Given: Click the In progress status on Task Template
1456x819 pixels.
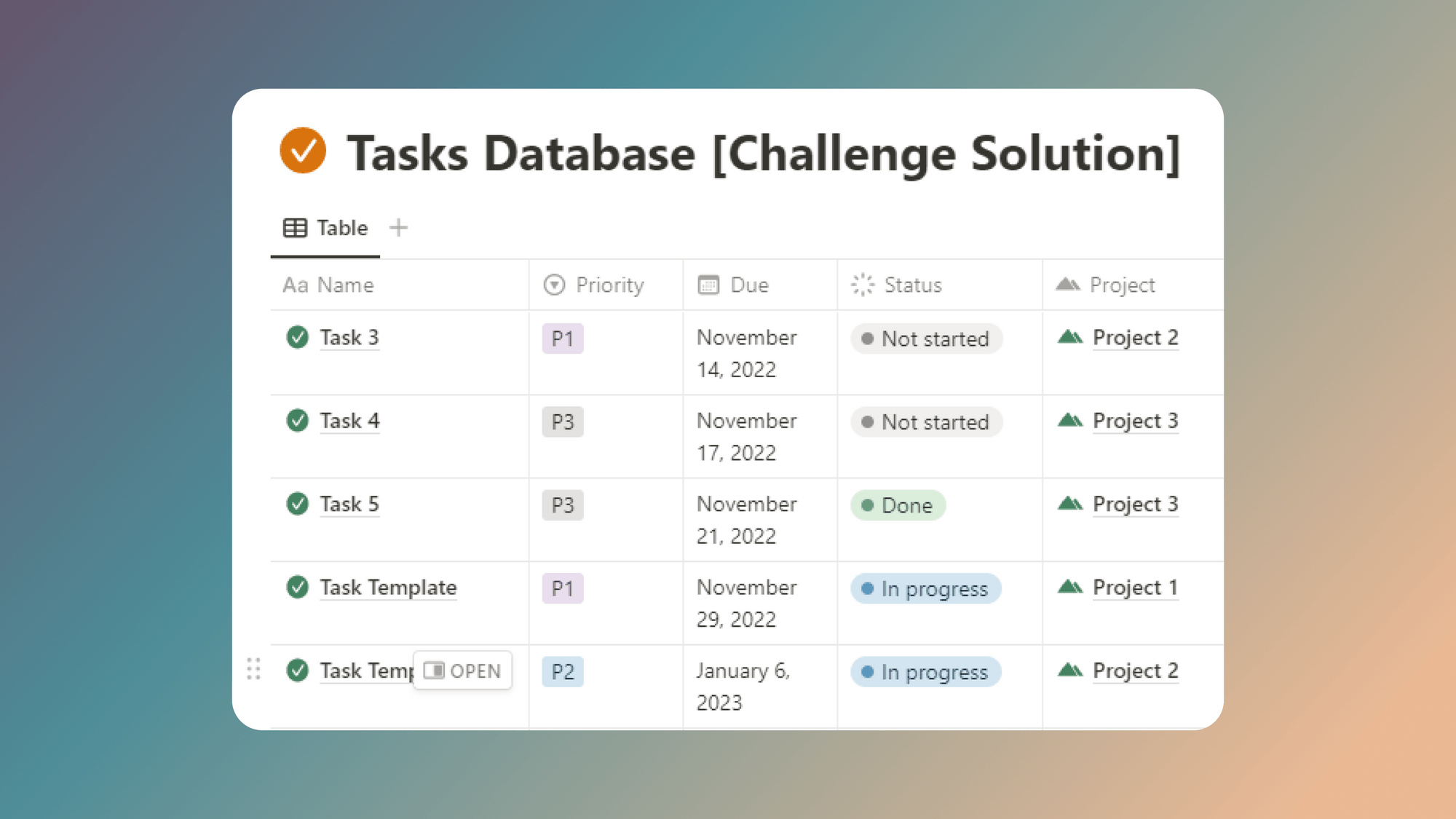Looking at the screenshot, I should tap(925, 588).
